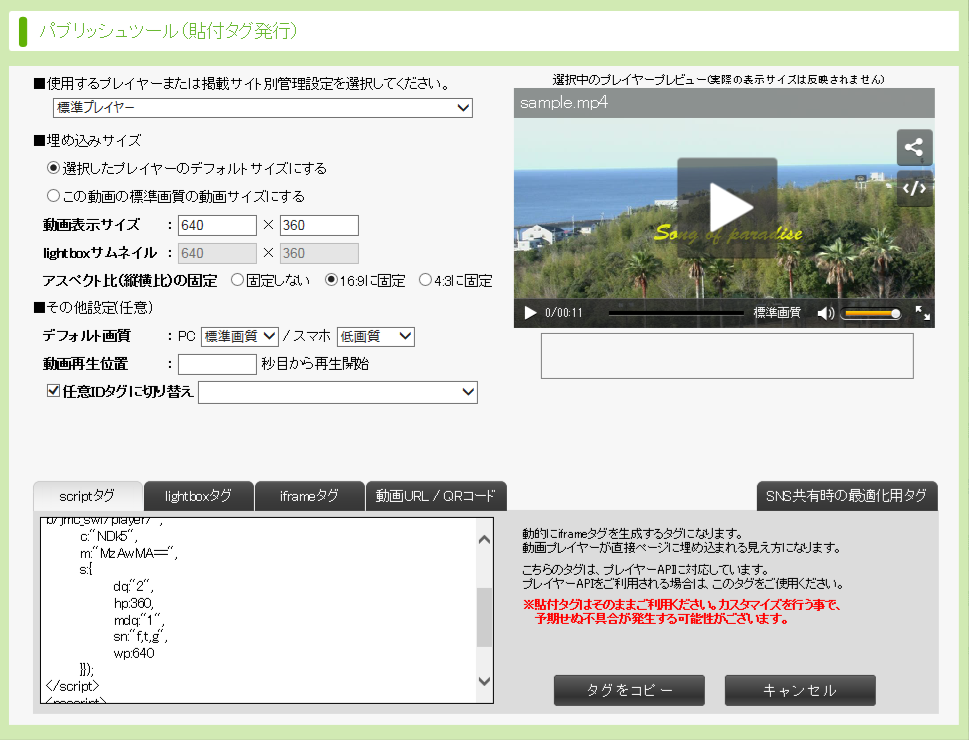Mute the player using the speaker icon
This screenshot has width=969, height=740.
(825, 313)
